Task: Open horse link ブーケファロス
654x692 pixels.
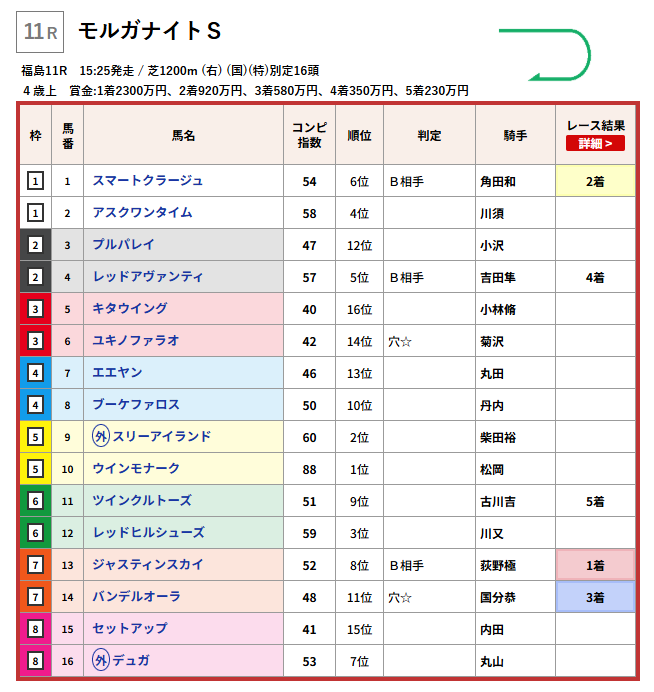Action: [136, 405]
